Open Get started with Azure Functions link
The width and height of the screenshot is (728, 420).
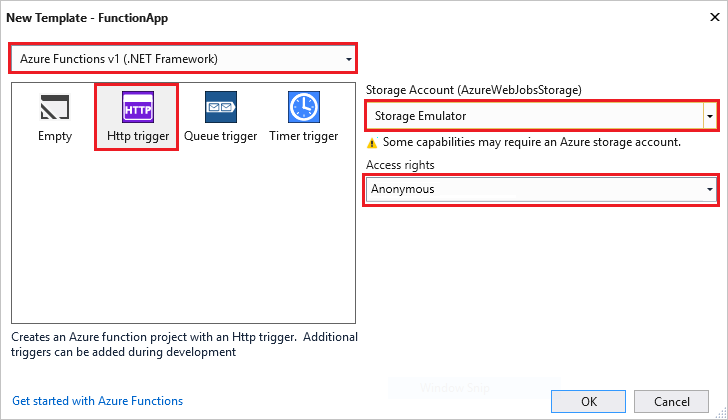(98, 401)
